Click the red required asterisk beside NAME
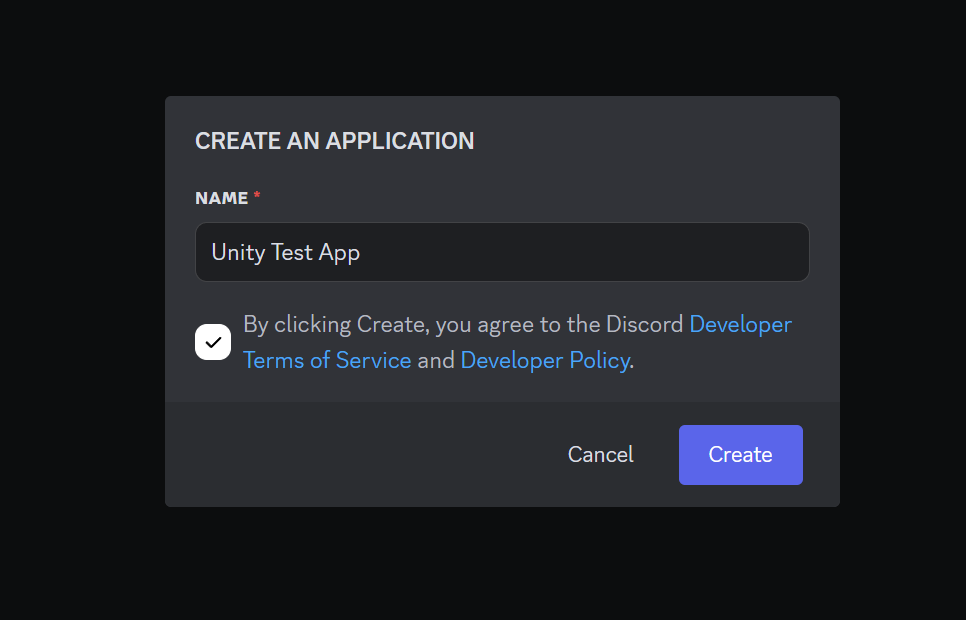 pyautogui.click(x=256, y=195)
